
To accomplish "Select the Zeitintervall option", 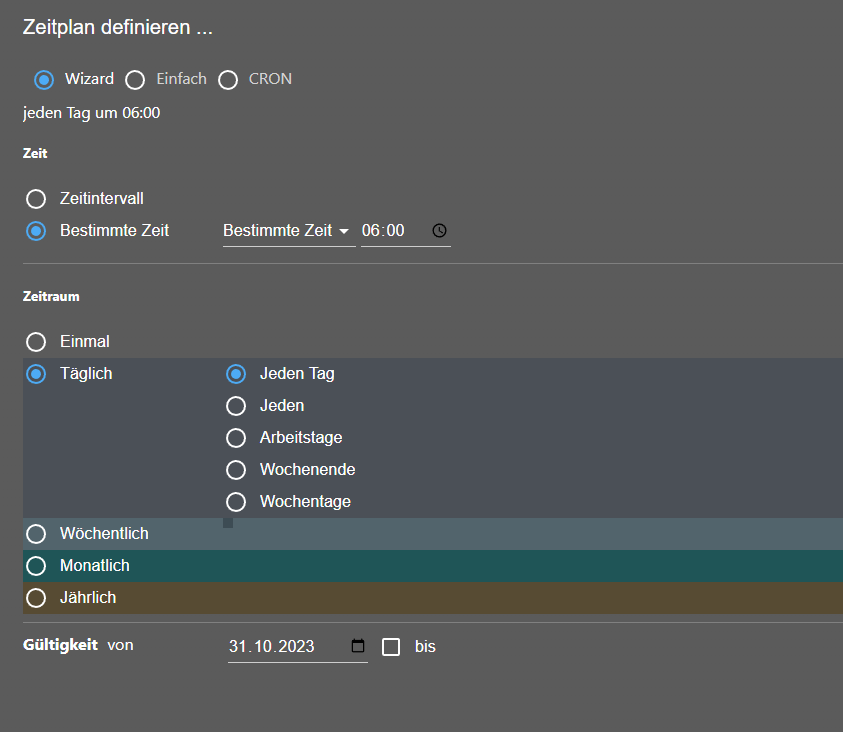I will coord(36,199).
